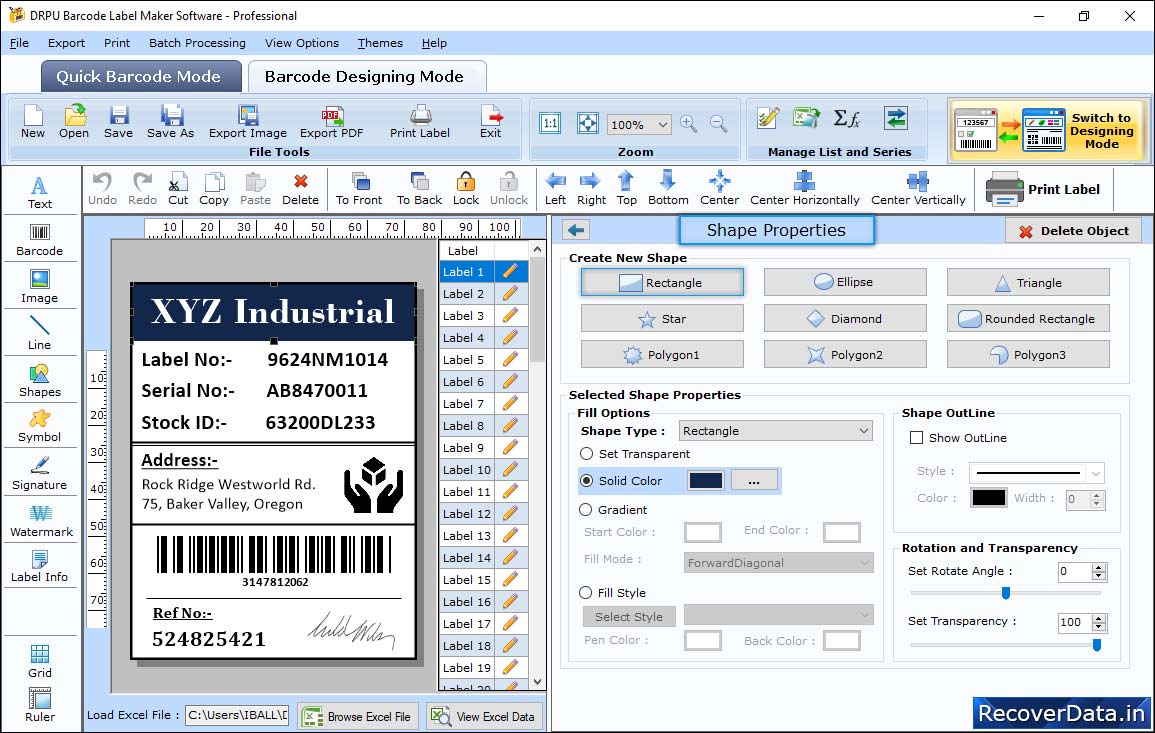The width and height of the screenshot is (1155, 733).
Task: Toggle the Grid display
Action: click(x=40, y=661)
